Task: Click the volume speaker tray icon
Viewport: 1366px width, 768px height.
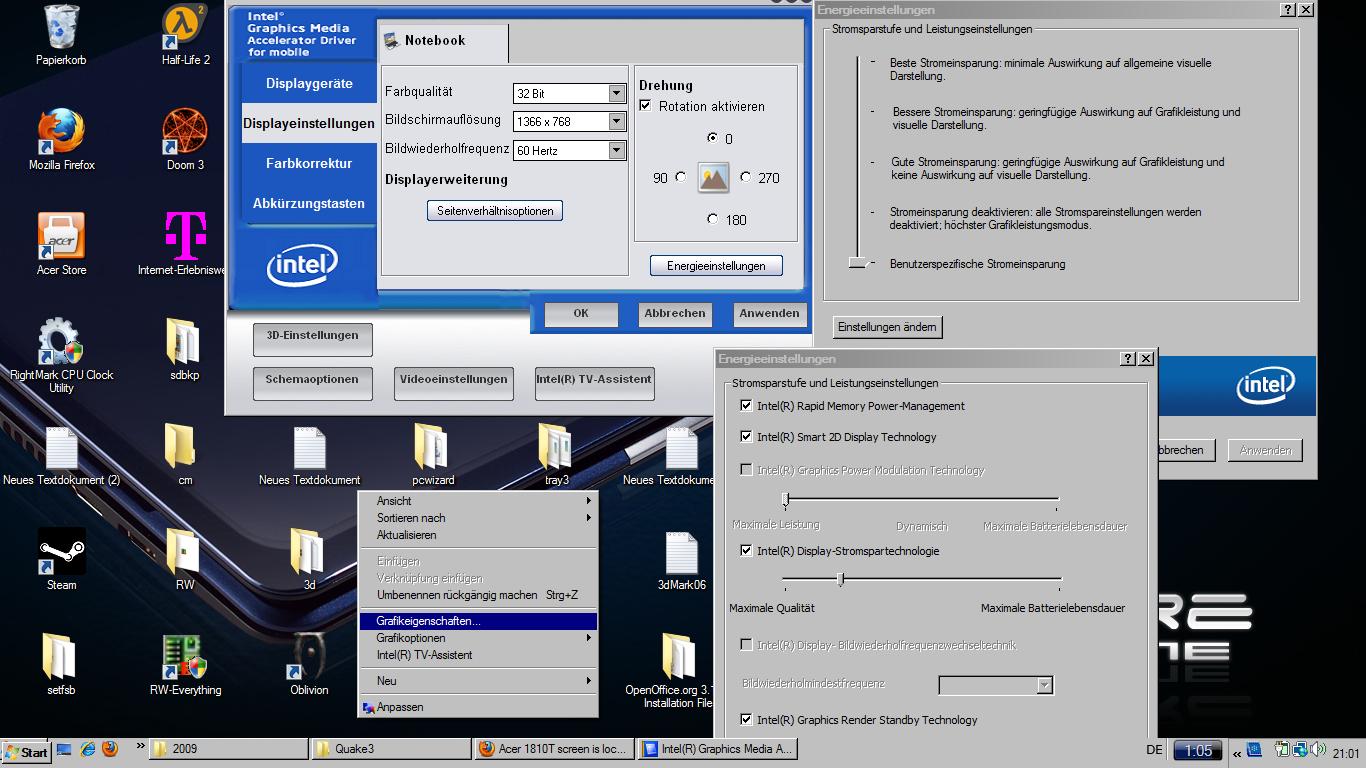Action: click(1318, 749)
